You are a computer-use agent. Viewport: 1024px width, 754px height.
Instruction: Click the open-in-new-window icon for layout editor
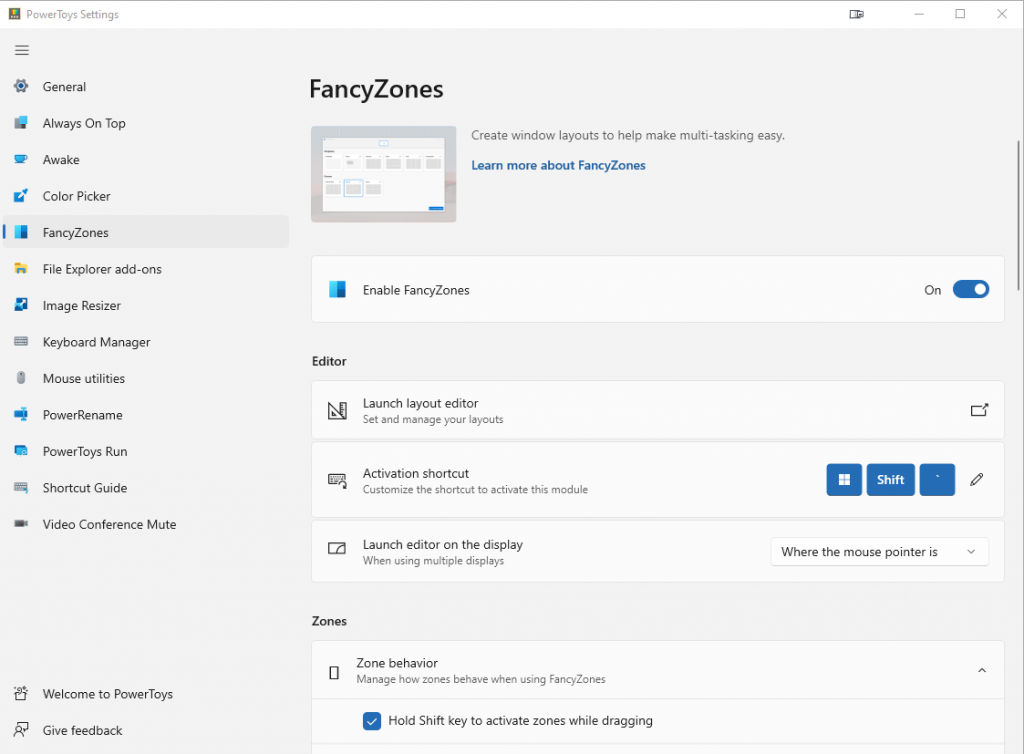979,410
